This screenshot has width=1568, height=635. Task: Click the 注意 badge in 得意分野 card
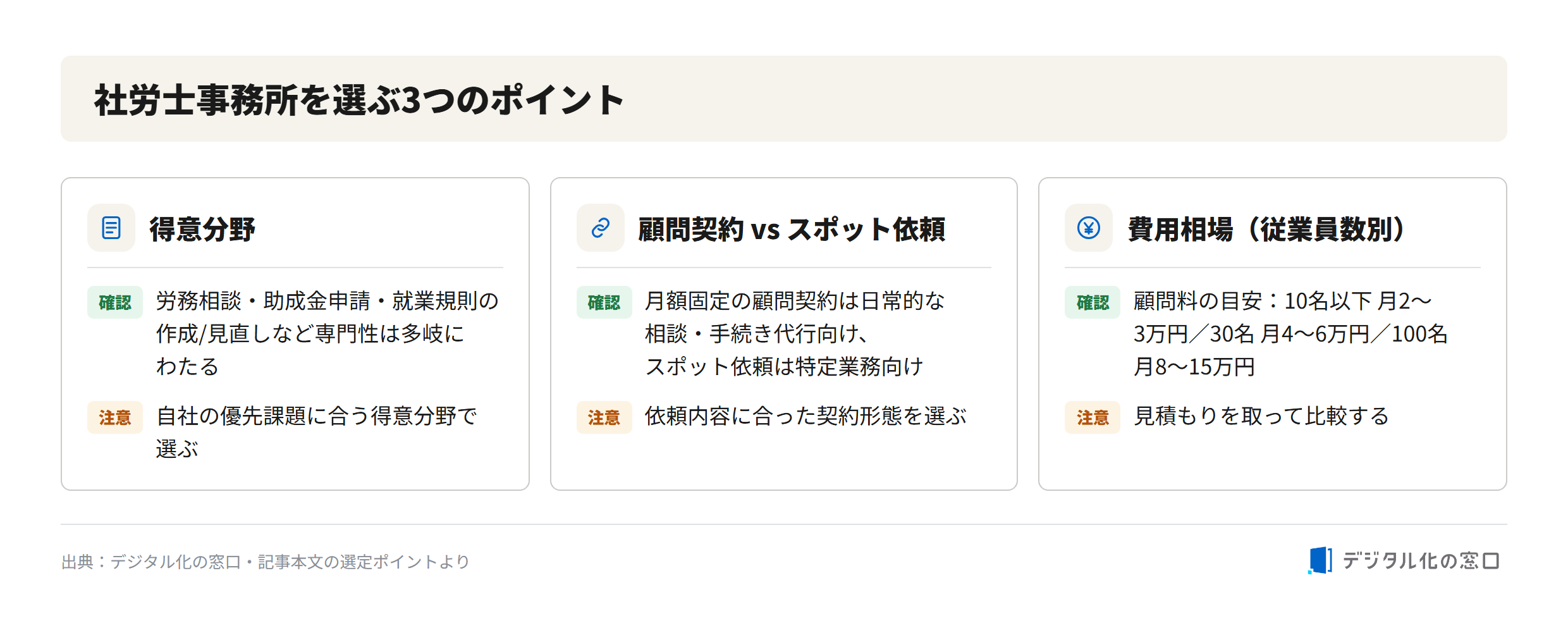(x=115, y=417)
